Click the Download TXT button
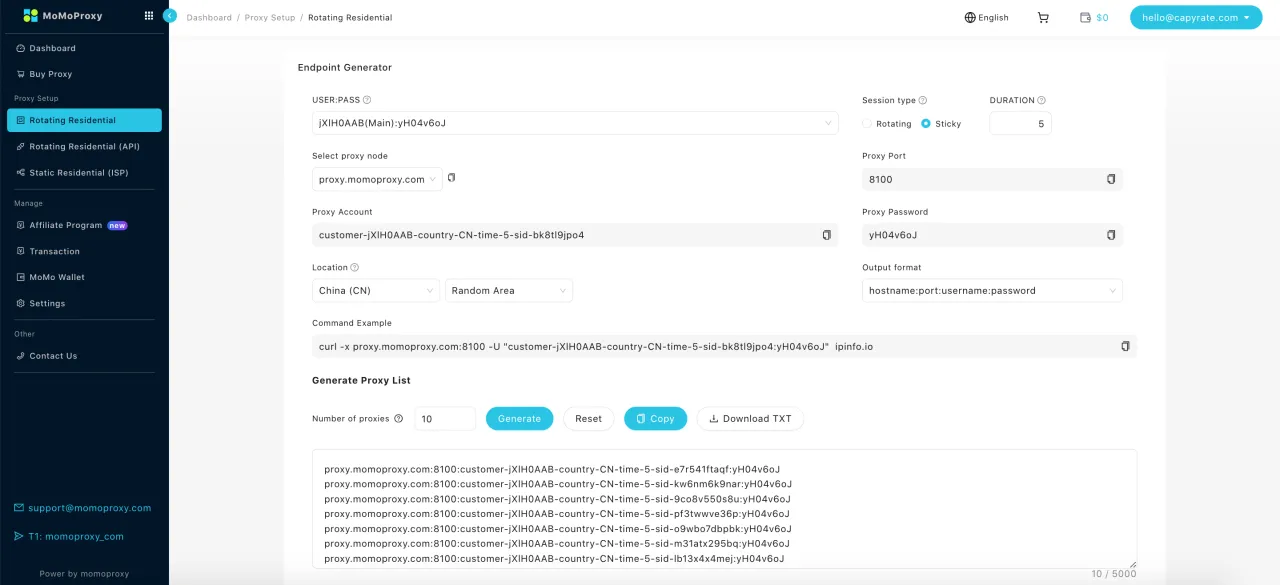 click(x=750, y=419)
